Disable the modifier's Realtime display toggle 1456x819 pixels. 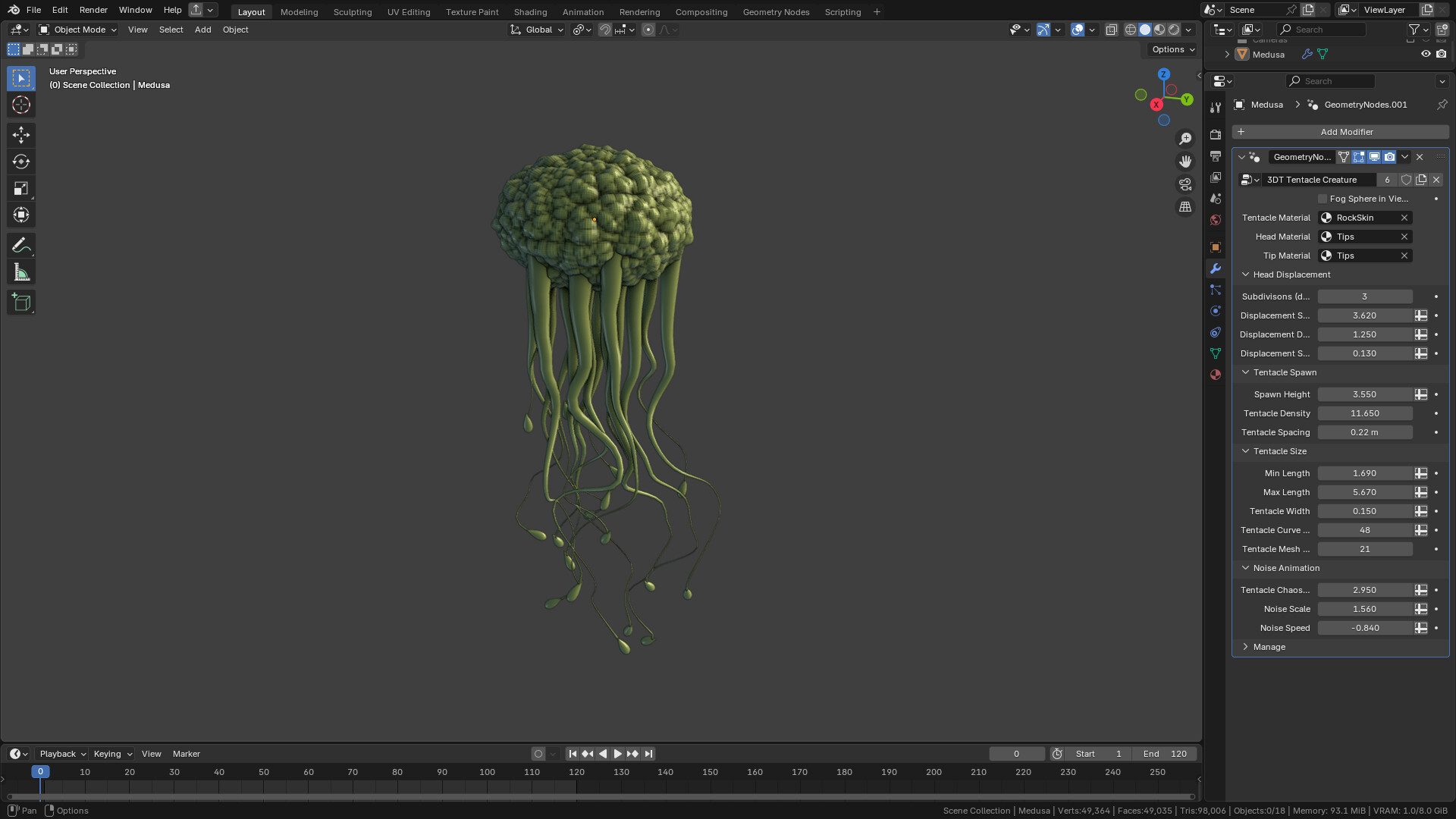click(x=1374, y=157)
